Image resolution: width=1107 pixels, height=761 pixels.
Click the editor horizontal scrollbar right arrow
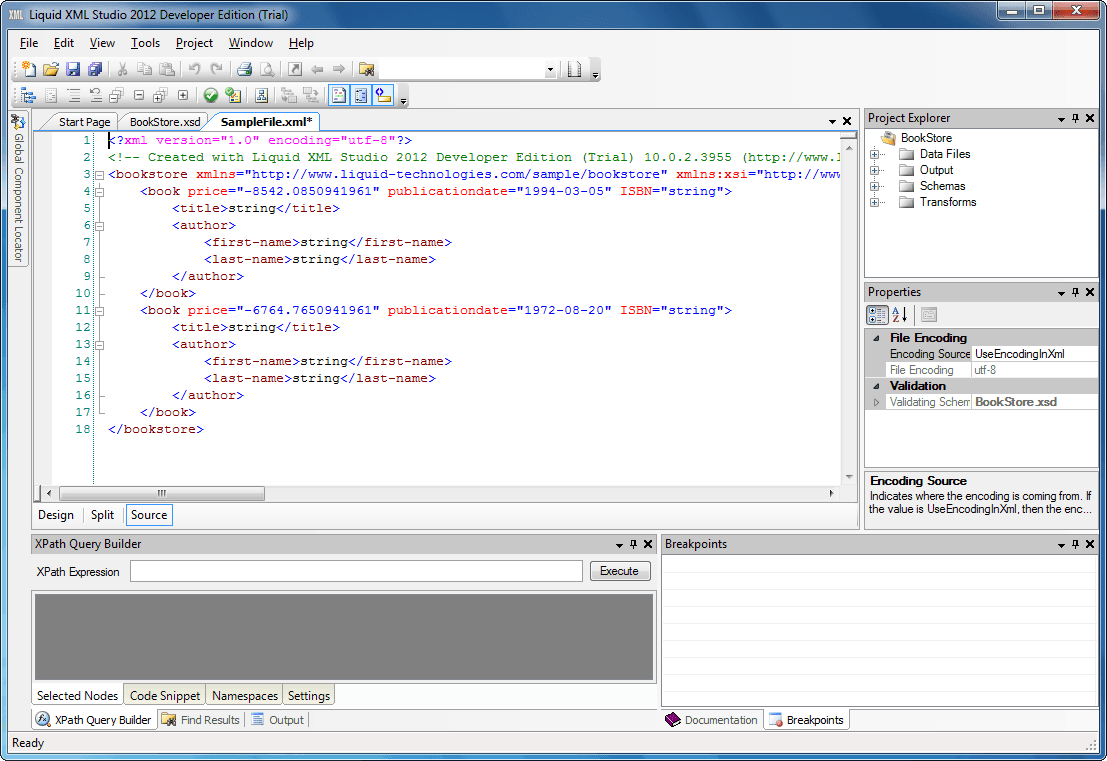pos(832,493)
